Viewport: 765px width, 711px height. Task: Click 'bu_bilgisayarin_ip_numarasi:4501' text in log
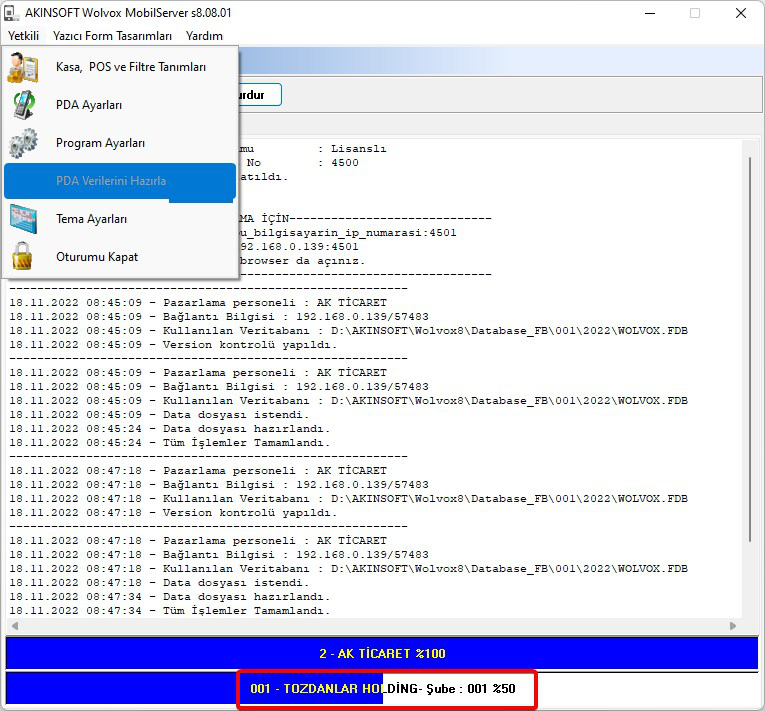(348, 233)
